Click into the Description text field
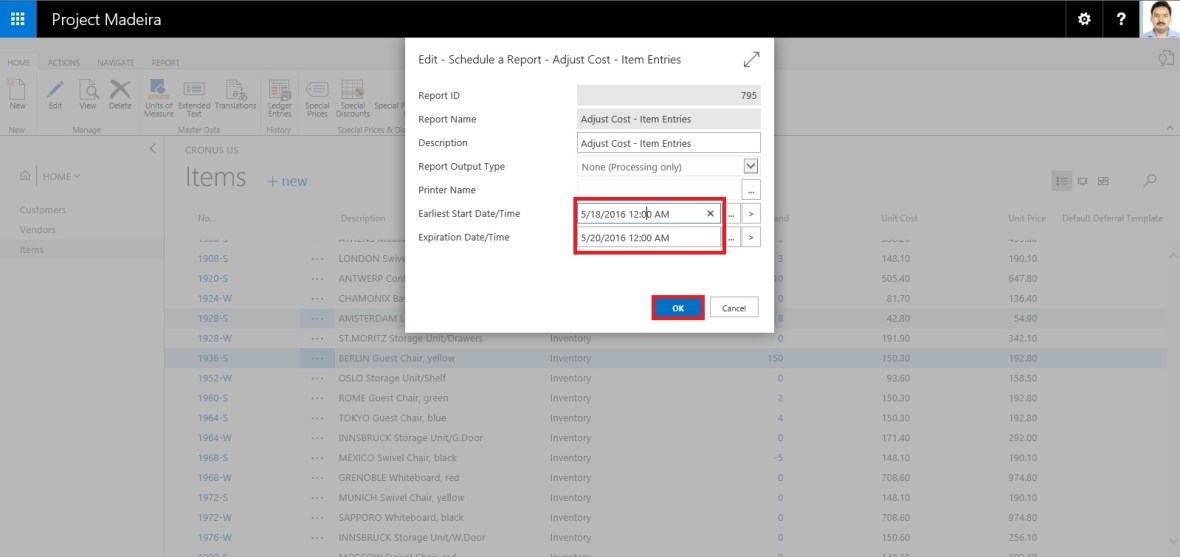 point(668,143)
